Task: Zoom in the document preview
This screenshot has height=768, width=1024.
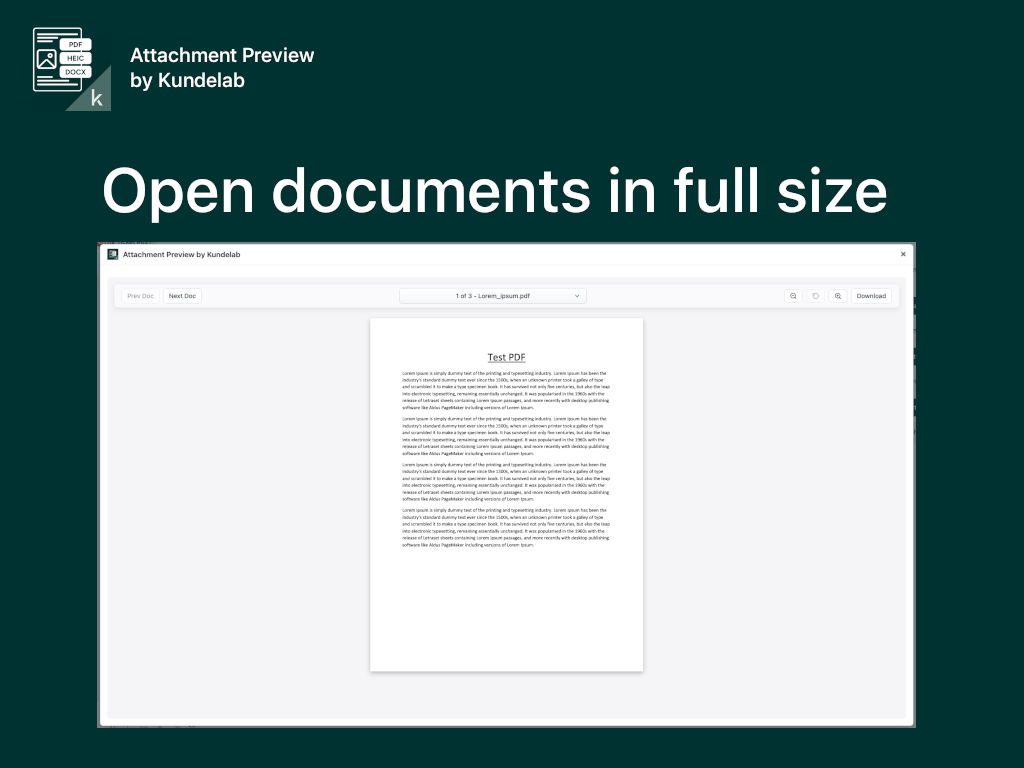Action: tap(837, 296)
